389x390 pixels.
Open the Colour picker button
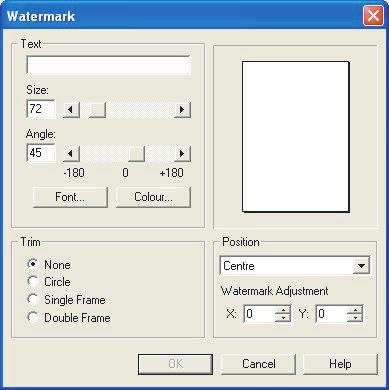tap(153, 197)
